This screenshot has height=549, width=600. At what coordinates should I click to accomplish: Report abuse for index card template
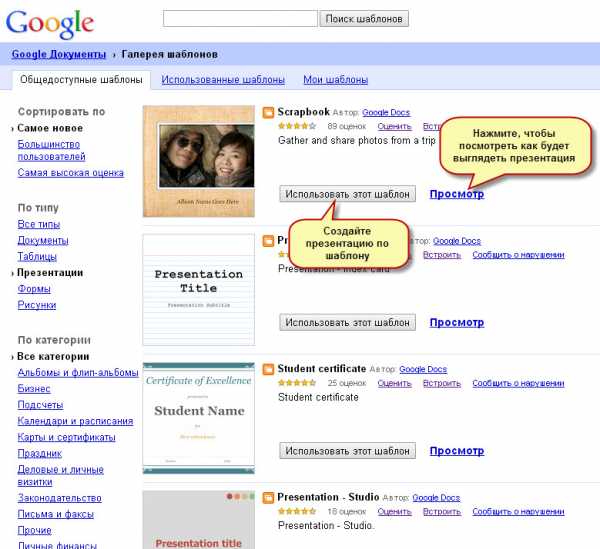[x=518, y=255]
